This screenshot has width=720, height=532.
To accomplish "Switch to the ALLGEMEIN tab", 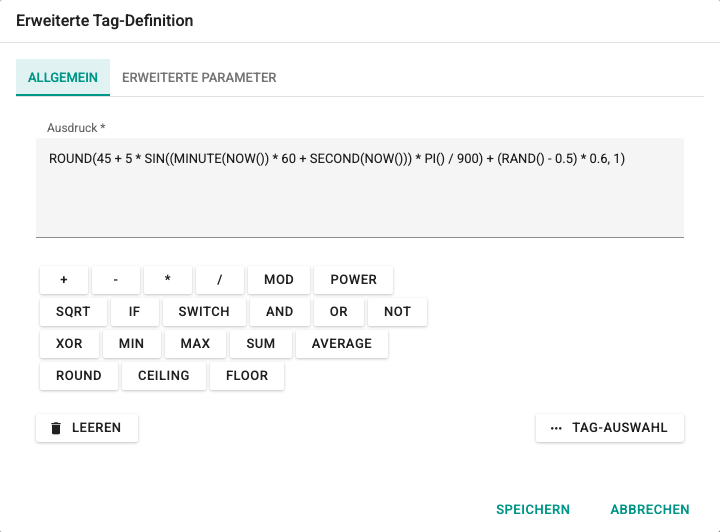I will pos(63,77).
